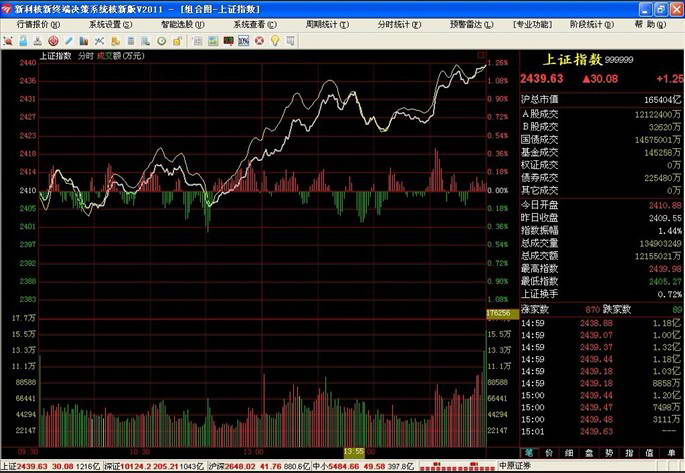Switch to the 势 tab
685x473 pixels.
click(609, 453)
